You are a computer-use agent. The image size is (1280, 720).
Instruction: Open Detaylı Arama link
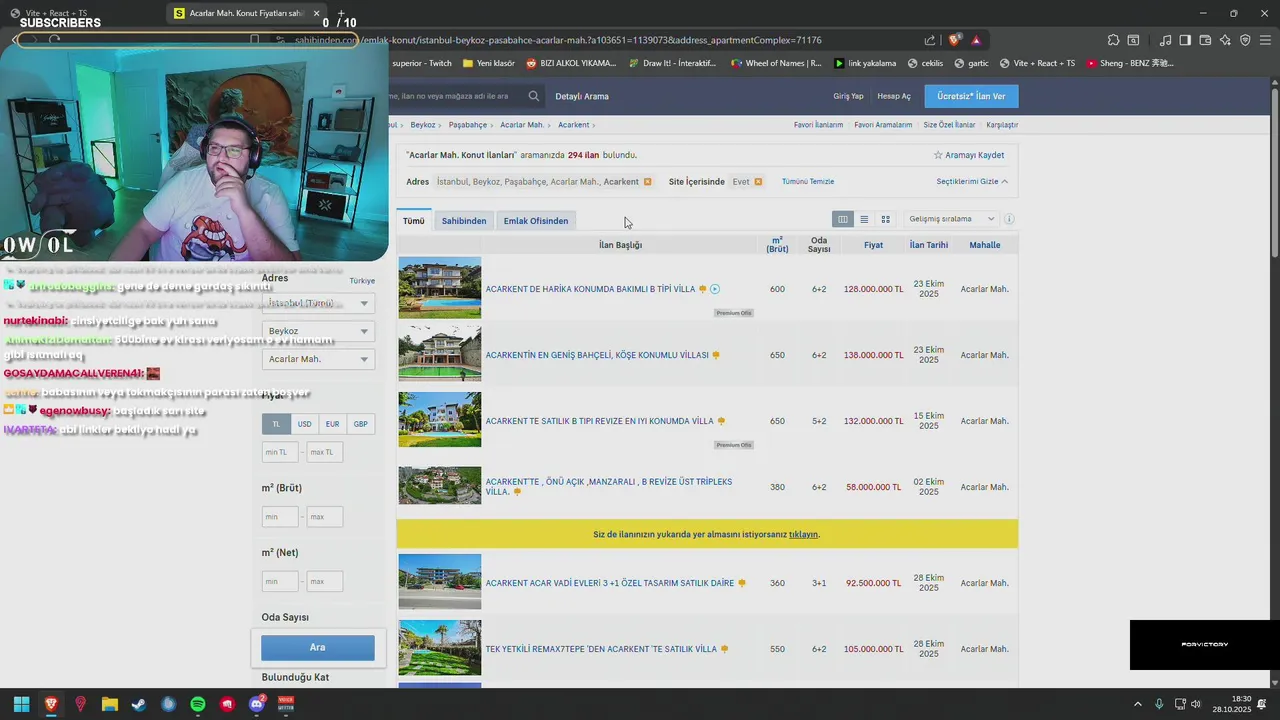tap(582, 96)
